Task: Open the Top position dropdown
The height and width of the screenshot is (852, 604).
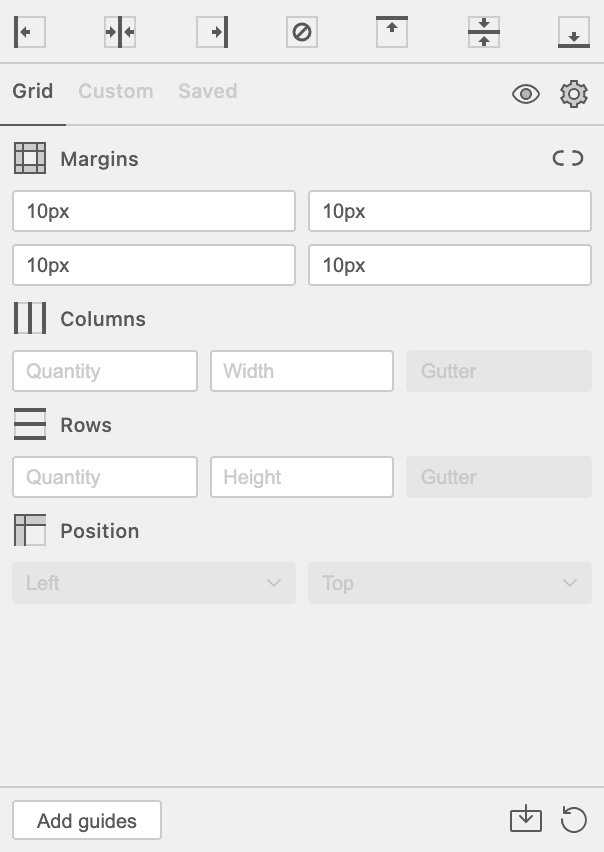Action: pos(450,583)
